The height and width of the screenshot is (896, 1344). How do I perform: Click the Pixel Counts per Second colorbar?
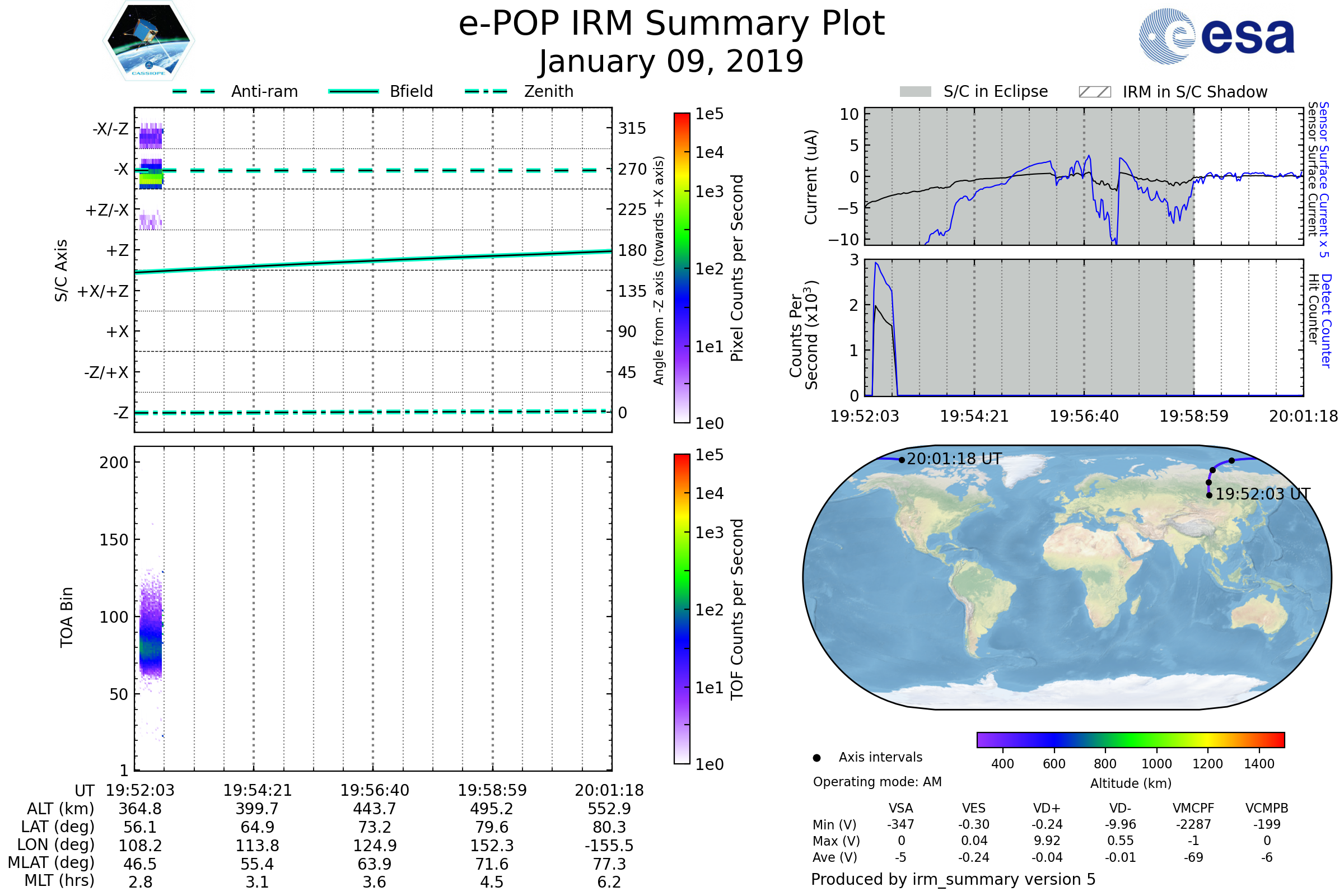tap(682, 269)
